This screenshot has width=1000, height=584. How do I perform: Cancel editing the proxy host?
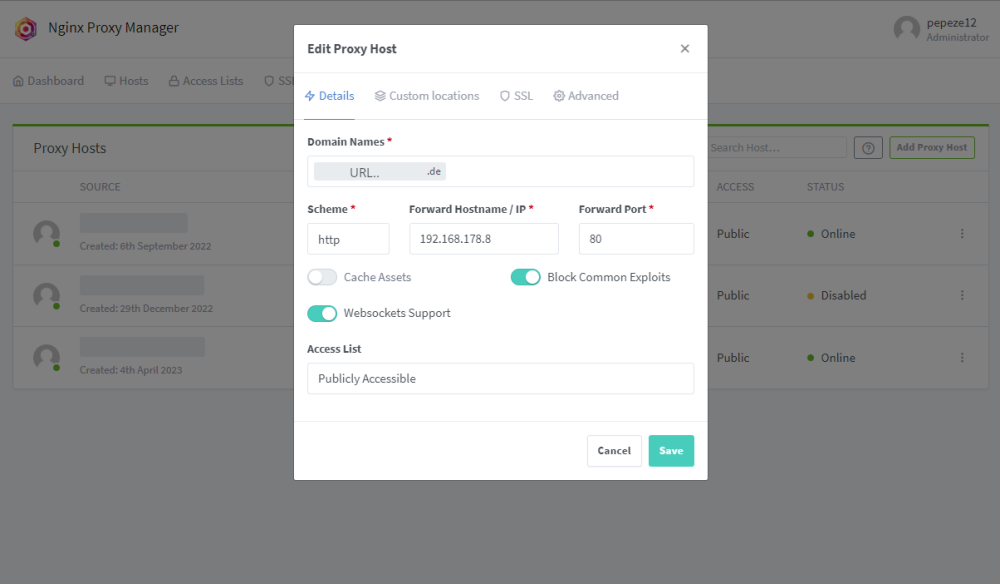tap(614, 451)
